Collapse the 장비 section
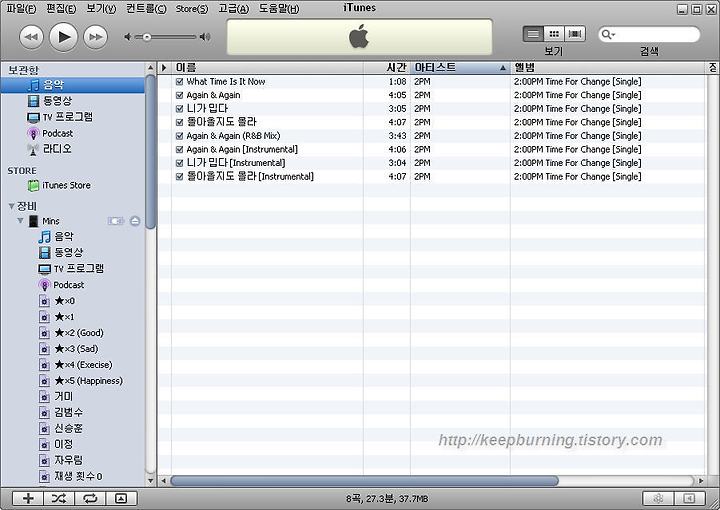Image resolution: width=720 pixels, height=510 pixels. pyautogui.click(x=11, y=207)
